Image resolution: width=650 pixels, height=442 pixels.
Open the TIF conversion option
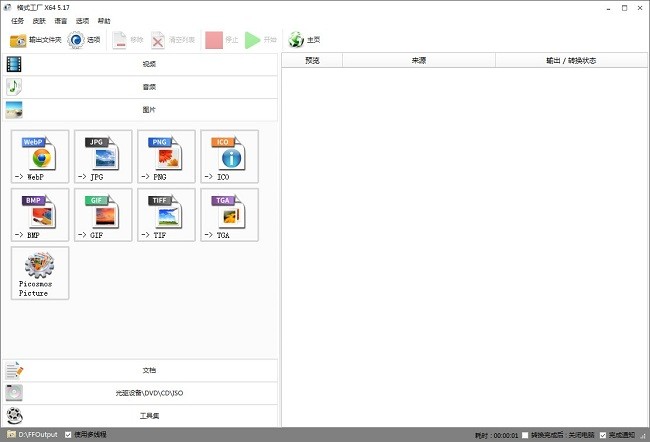point(166,214)
